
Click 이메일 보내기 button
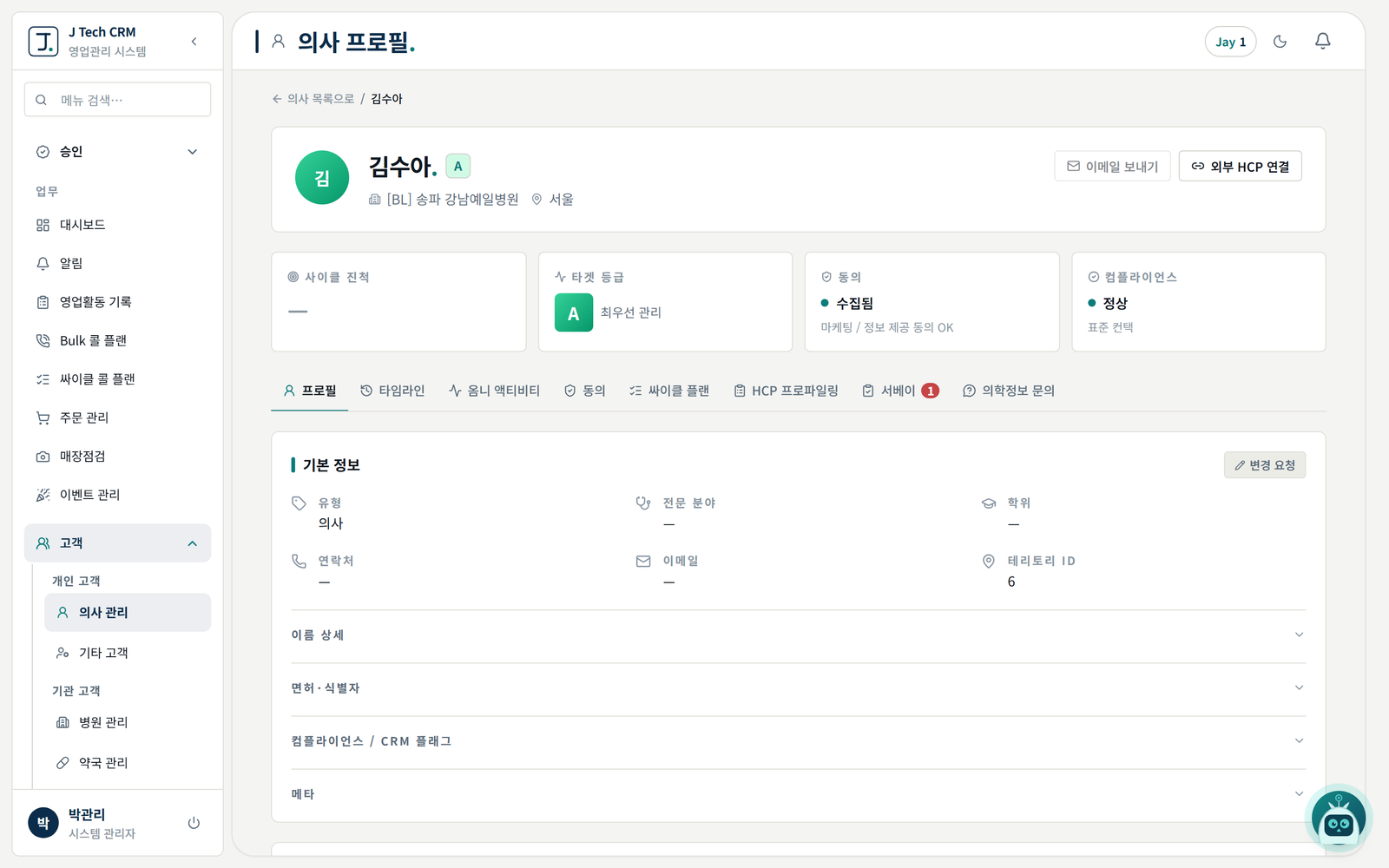1112,167
